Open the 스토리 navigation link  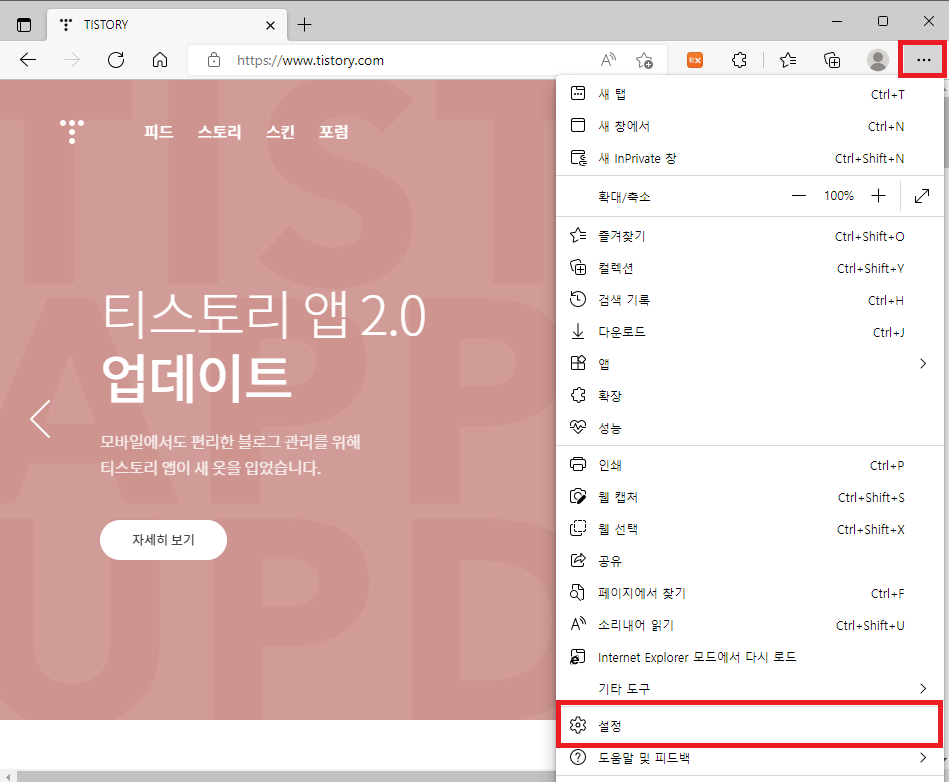[x=220, y=132]
